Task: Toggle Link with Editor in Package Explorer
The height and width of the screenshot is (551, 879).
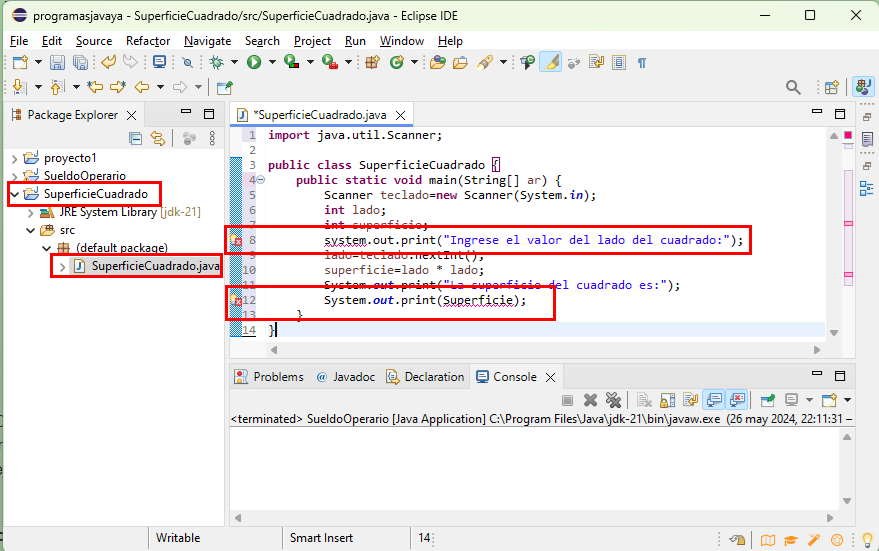Action: pyautogui.click(x=157, y=139)
